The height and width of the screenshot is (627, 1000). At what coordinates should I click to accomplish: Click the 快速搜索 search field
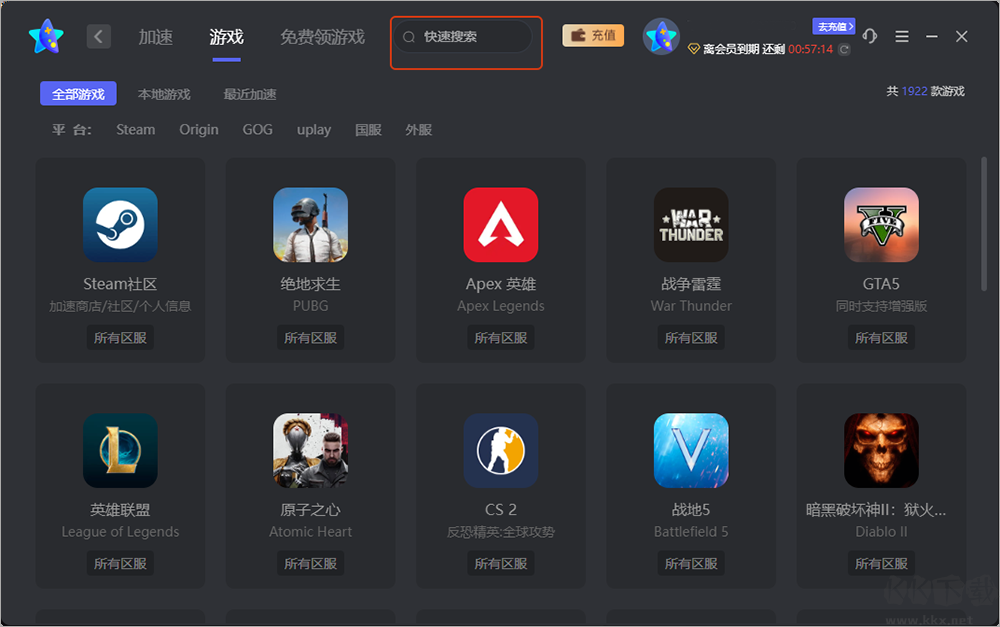coord(464,37)
